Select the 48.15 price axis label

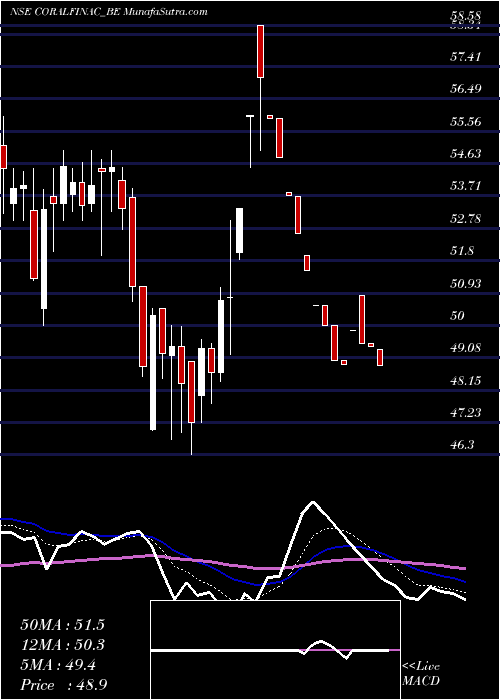[466, 380]
